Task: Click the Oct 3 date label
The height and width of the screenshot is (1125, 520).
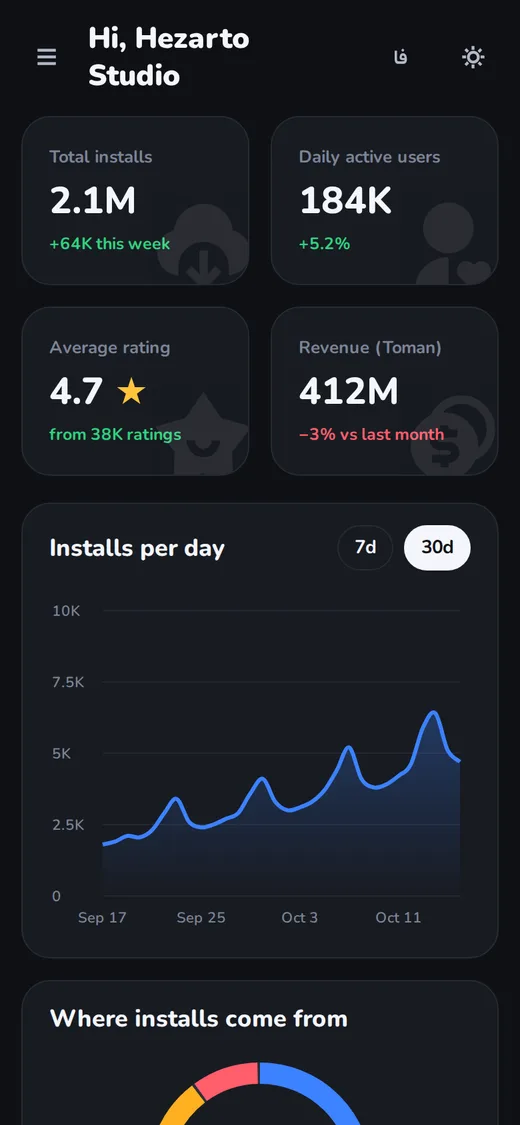Action: coord(299,918)
